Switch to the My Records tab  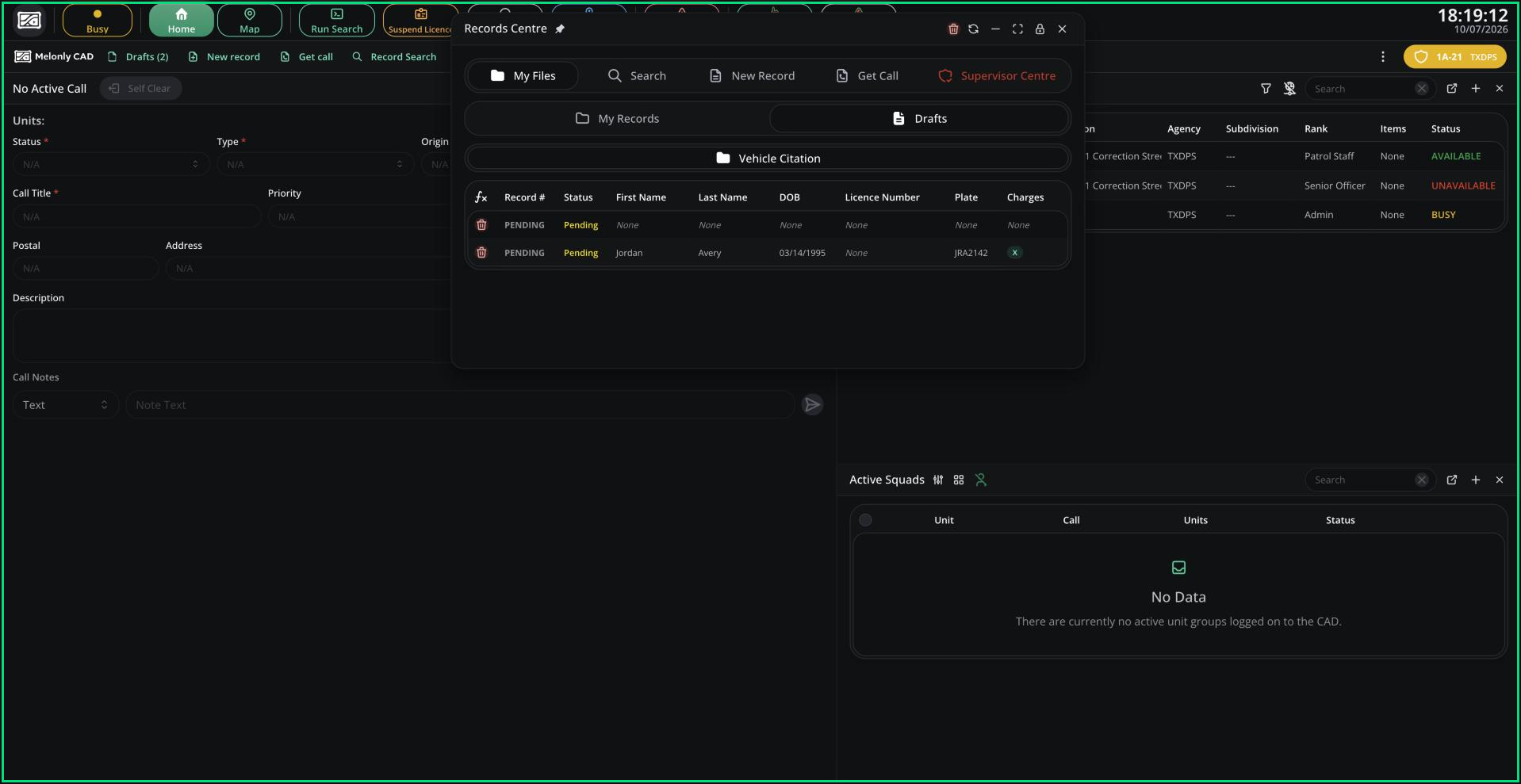coord(617,119)
